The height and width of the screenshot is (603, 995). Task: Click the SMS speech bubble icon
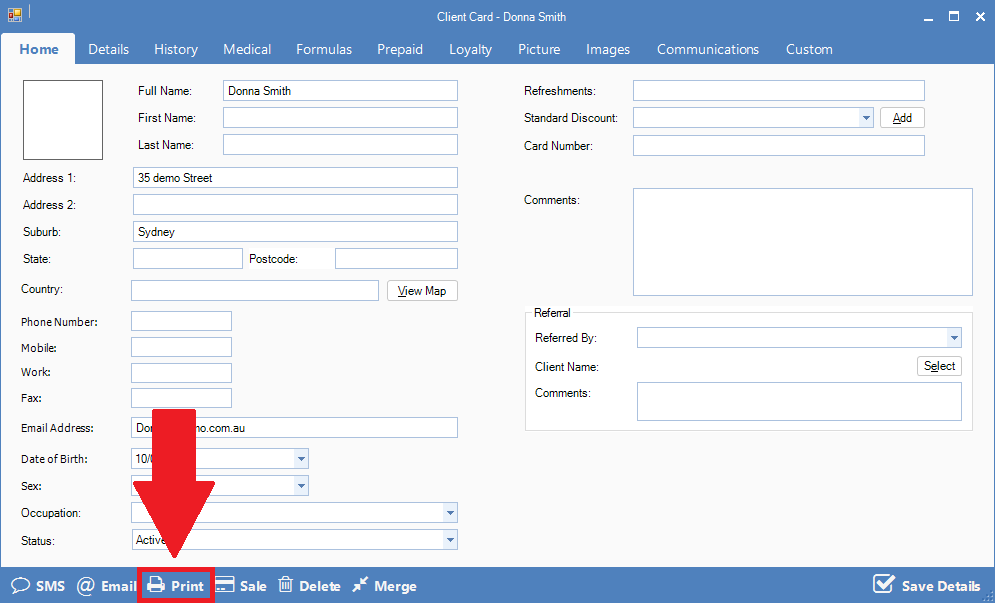tap(20, 586)
